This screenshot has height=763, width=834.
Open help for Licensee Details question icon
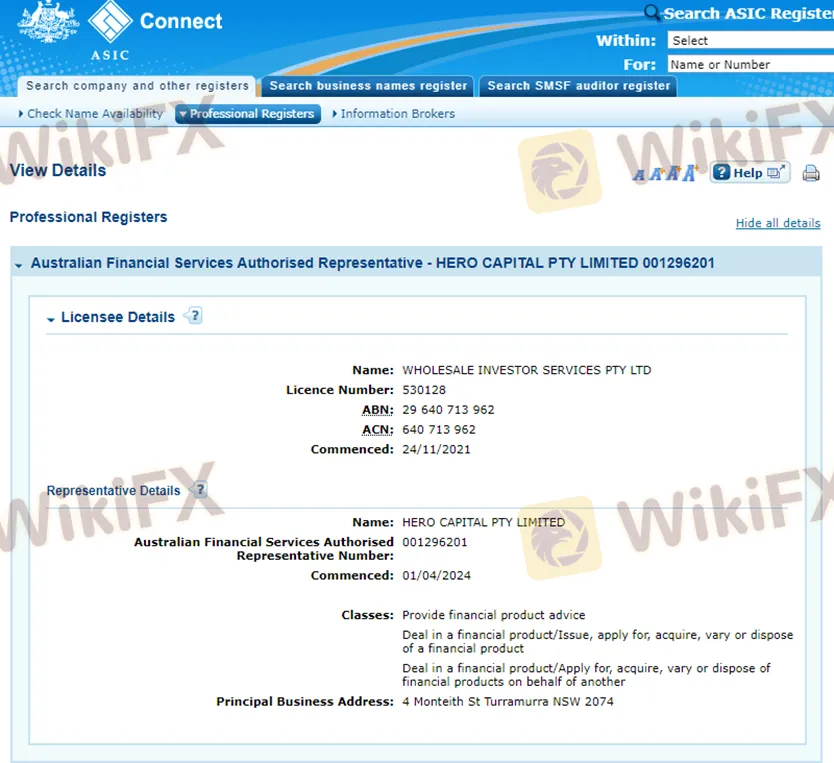194,316
